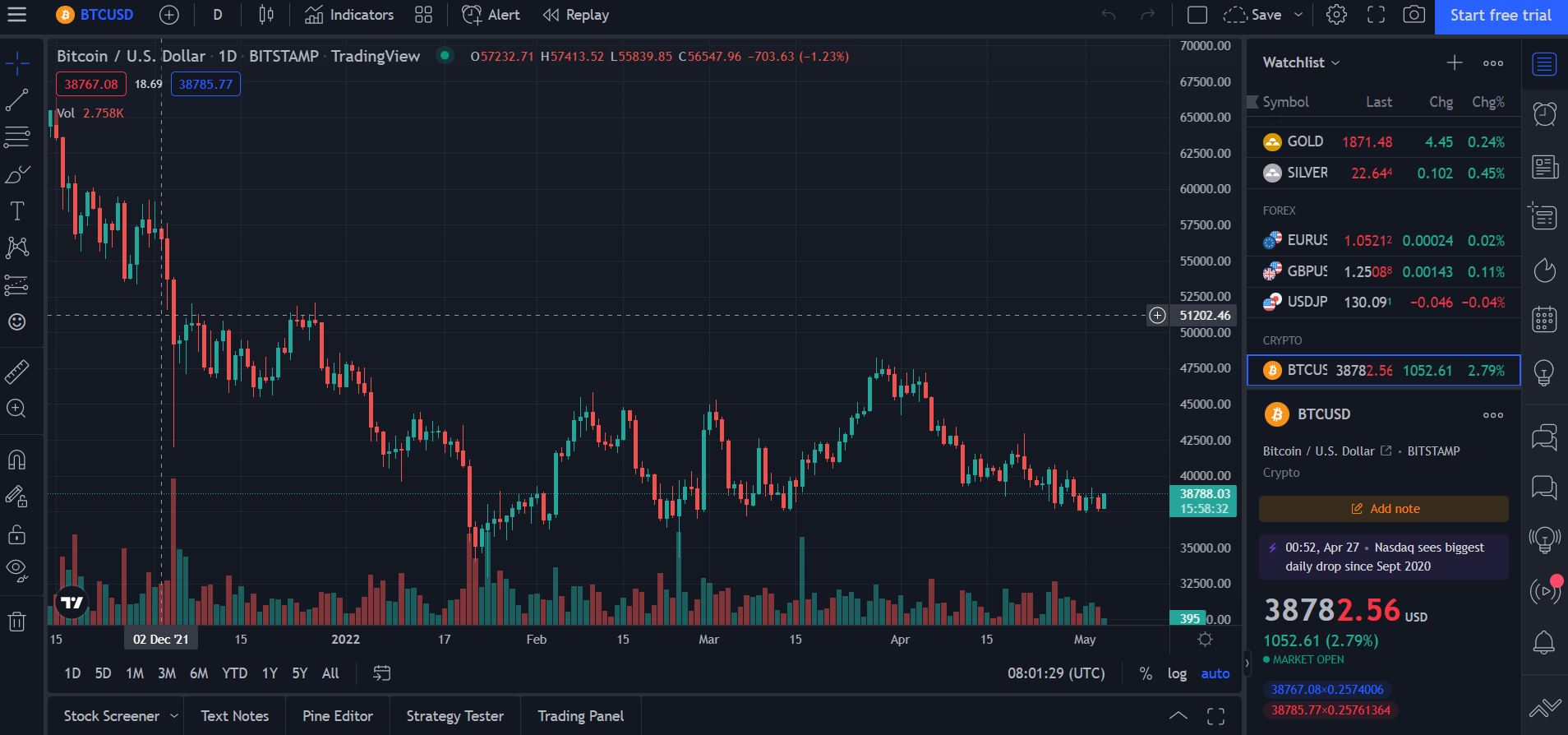The height and width of the screenshot is (735, 1568).
Task: Expand the Stock Screener dropdown arrow
Action: 174,716
